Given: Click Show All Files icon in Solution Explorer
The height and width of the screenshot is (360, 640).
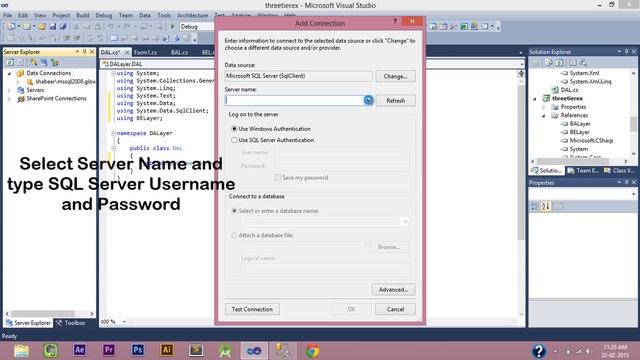Looking at the screenshot, I should [x=549, y=62].
